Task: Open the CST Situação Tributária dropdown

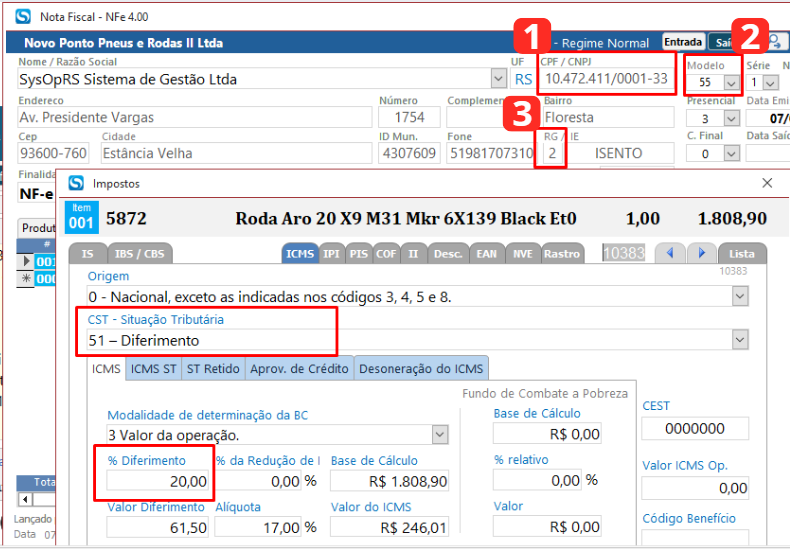Action: pos(740,340)
